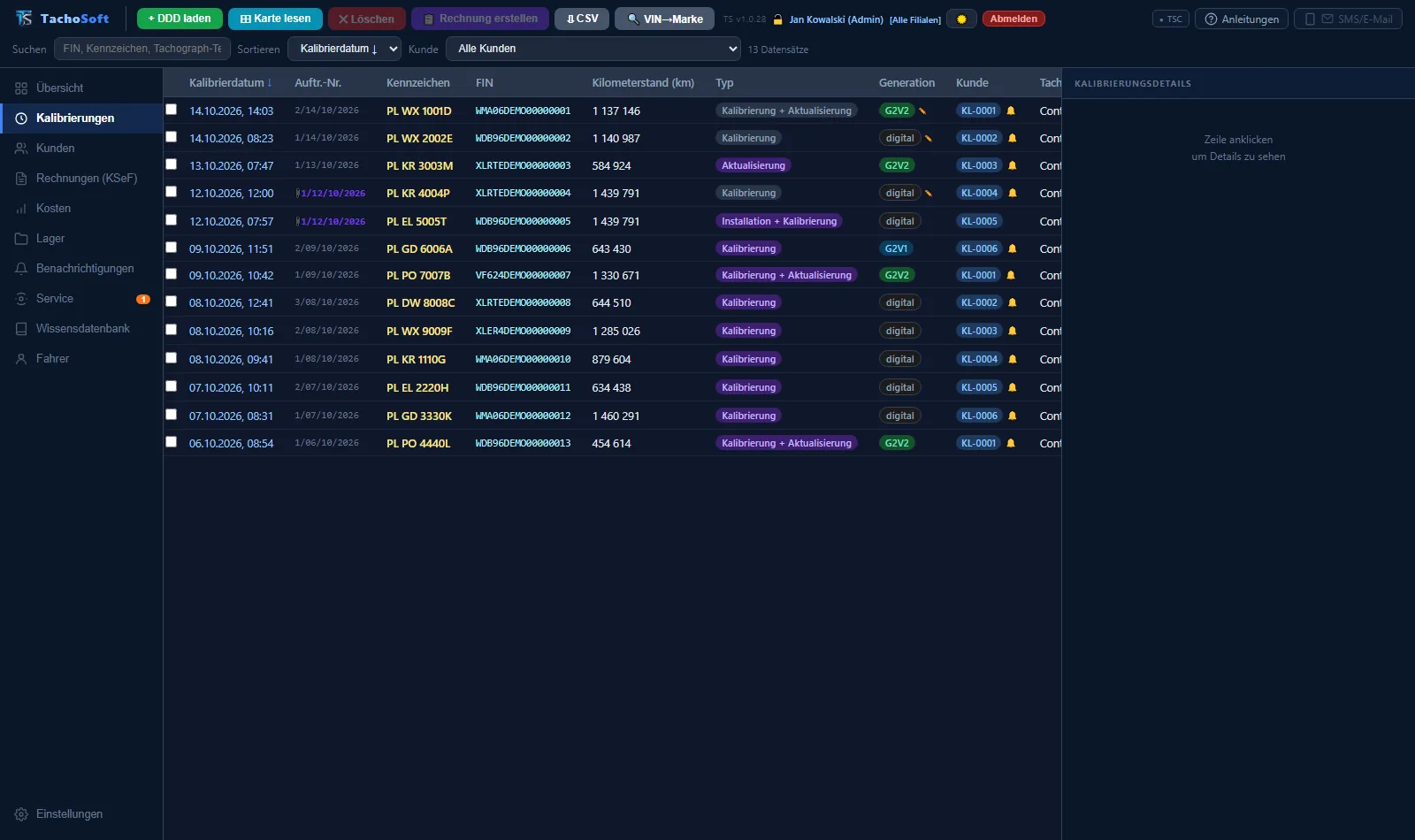
Task: Tick the checkbox for row PL PO 7007B
Action: tap(172, 274)
